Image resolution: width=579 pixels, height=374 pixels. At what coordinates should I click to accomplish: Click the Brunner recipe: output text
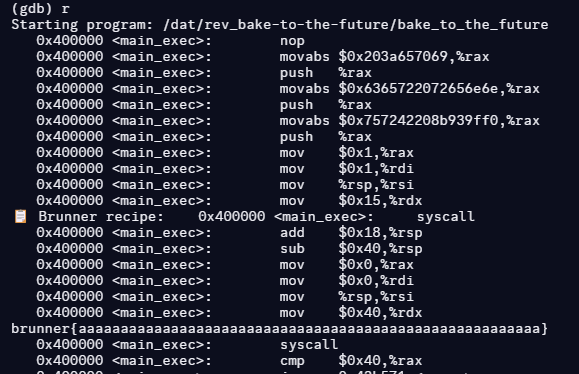[101, 217]
